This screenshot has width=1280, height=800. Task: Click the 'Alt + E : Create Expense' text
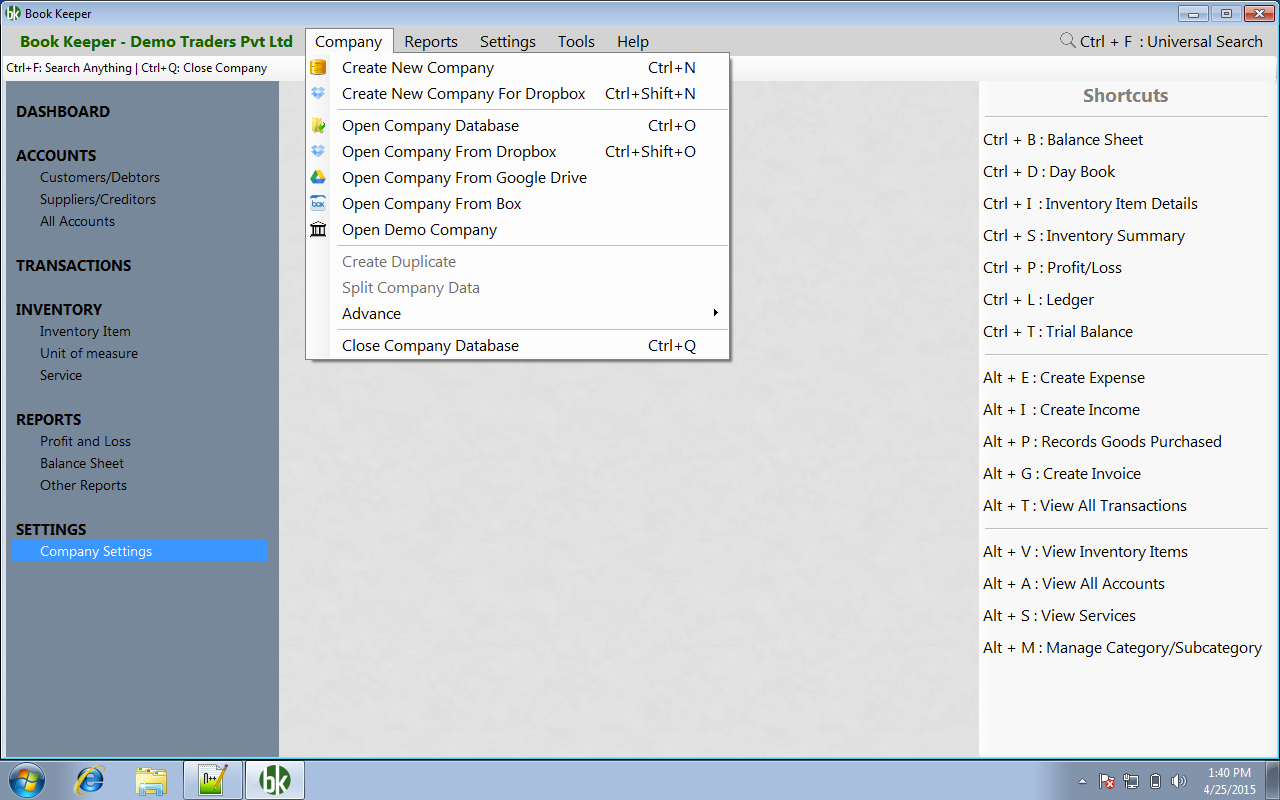click(1064, 378)
